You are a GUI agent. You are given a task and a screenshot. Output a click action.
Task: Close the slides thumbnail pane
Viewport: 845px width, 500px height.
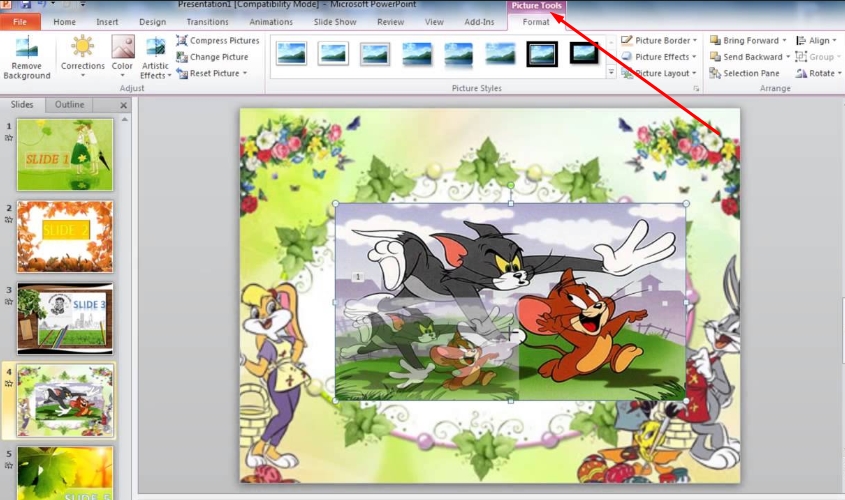click(x=123, y=106)
